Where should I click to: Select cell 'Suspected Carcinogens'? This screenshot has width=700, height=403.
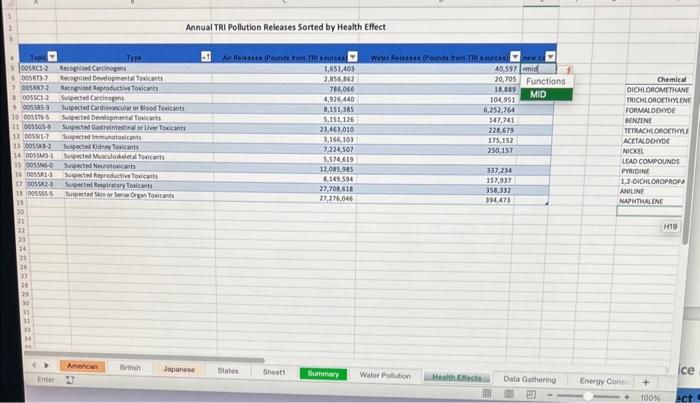point(92,98)
